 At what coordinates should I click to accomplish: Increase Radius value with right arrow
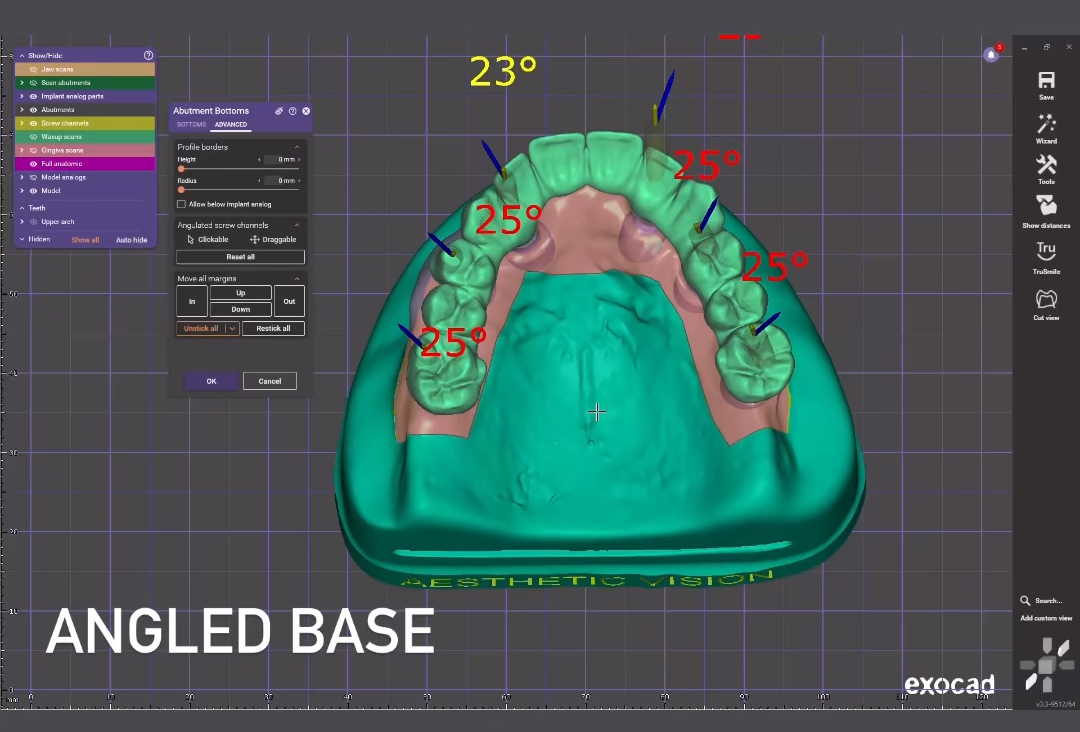[299, 181]
